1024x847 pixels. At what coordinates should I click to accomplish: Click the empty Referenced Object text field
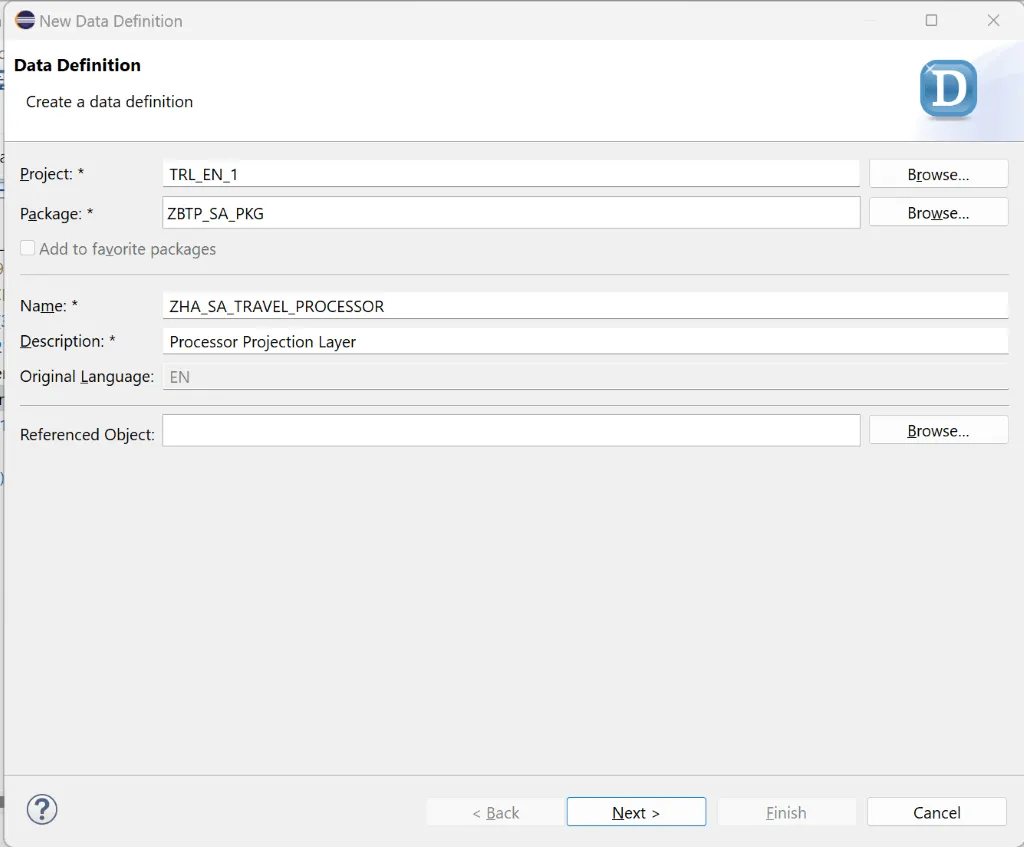tap(511, 429)
